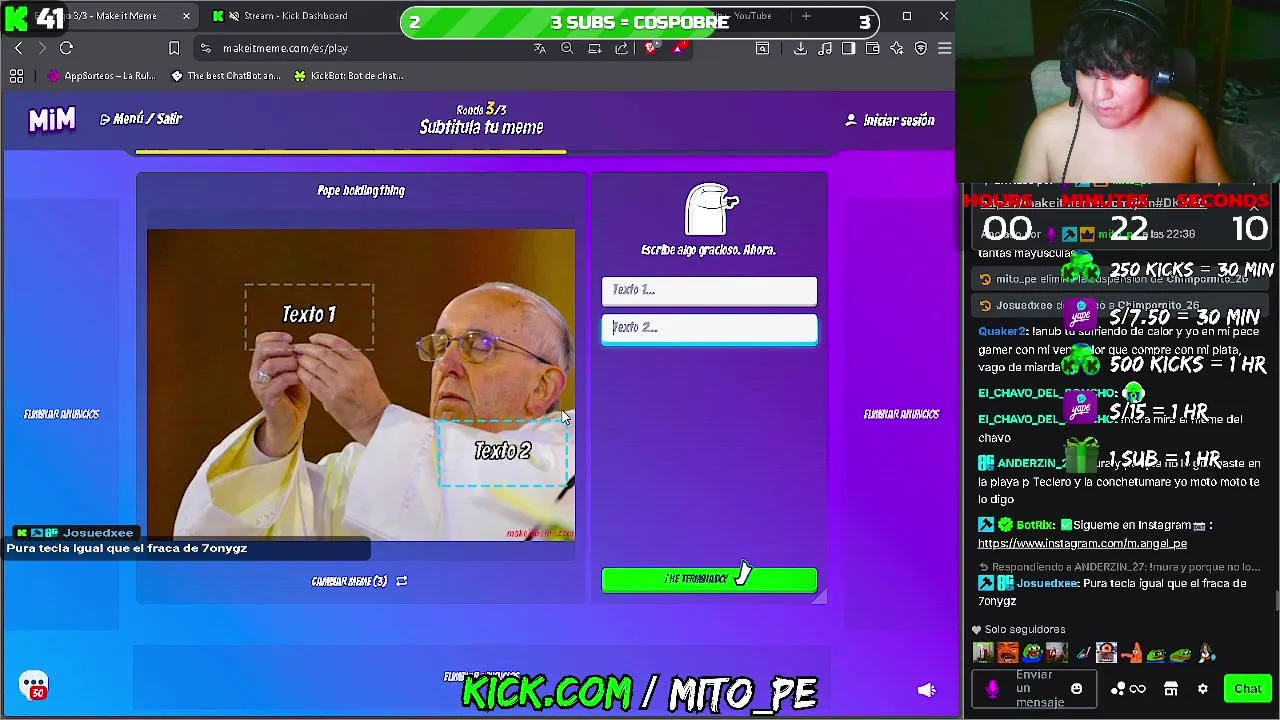Image resolution: width=1280 pixels, height=720 pixels.
Task: Open chat settings gear icon
Action: point(1203,689)
